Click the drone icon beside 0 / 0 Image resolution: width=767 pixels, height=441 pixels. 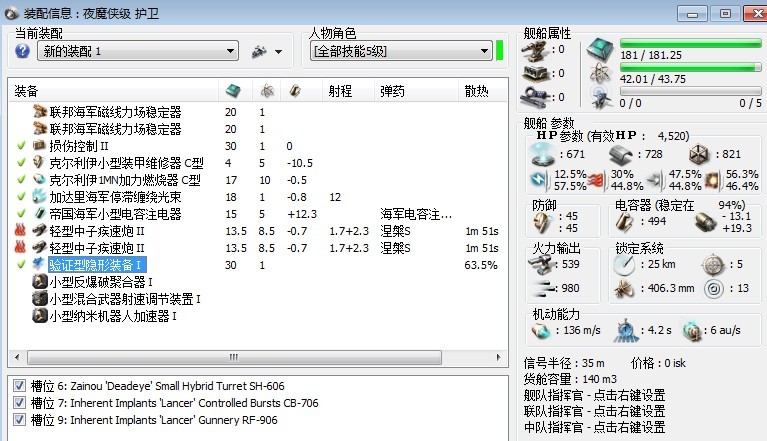click(x=601, y=98)
